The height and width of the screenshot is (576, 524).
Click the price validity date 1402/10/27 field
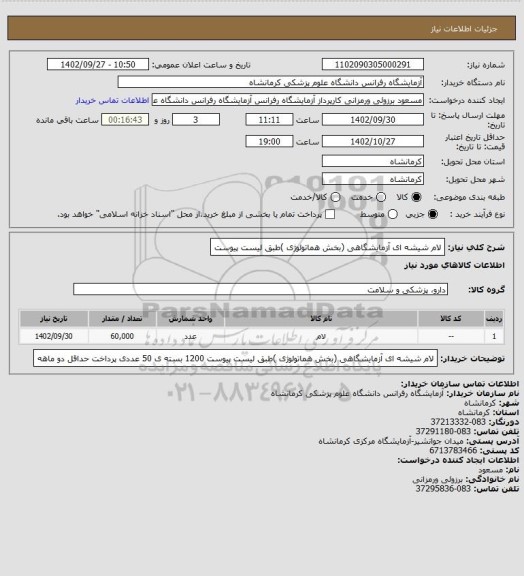373,141
